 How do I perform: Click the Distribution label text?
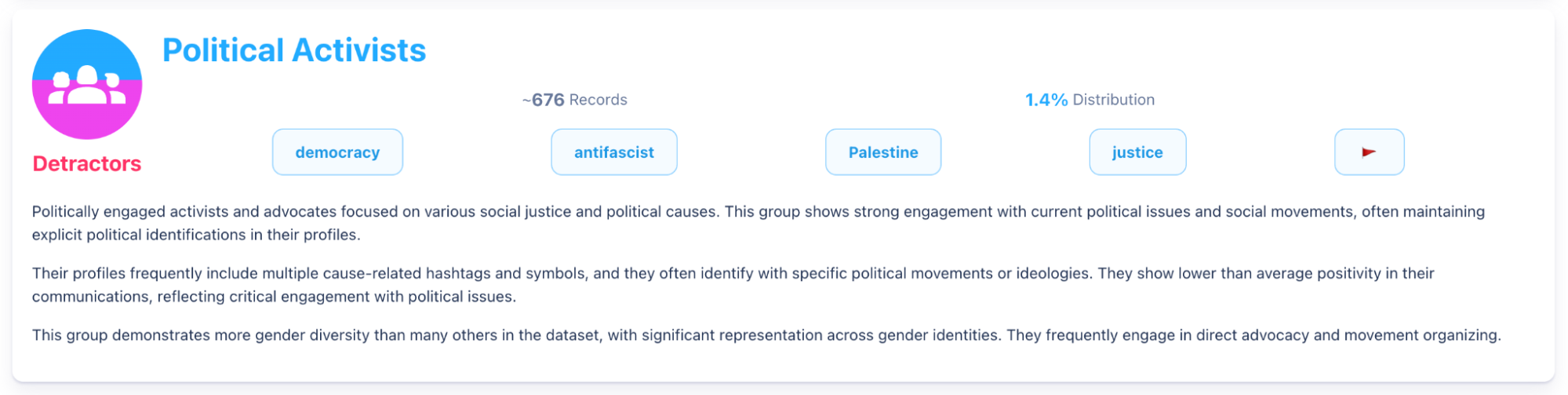[1113, 100]
